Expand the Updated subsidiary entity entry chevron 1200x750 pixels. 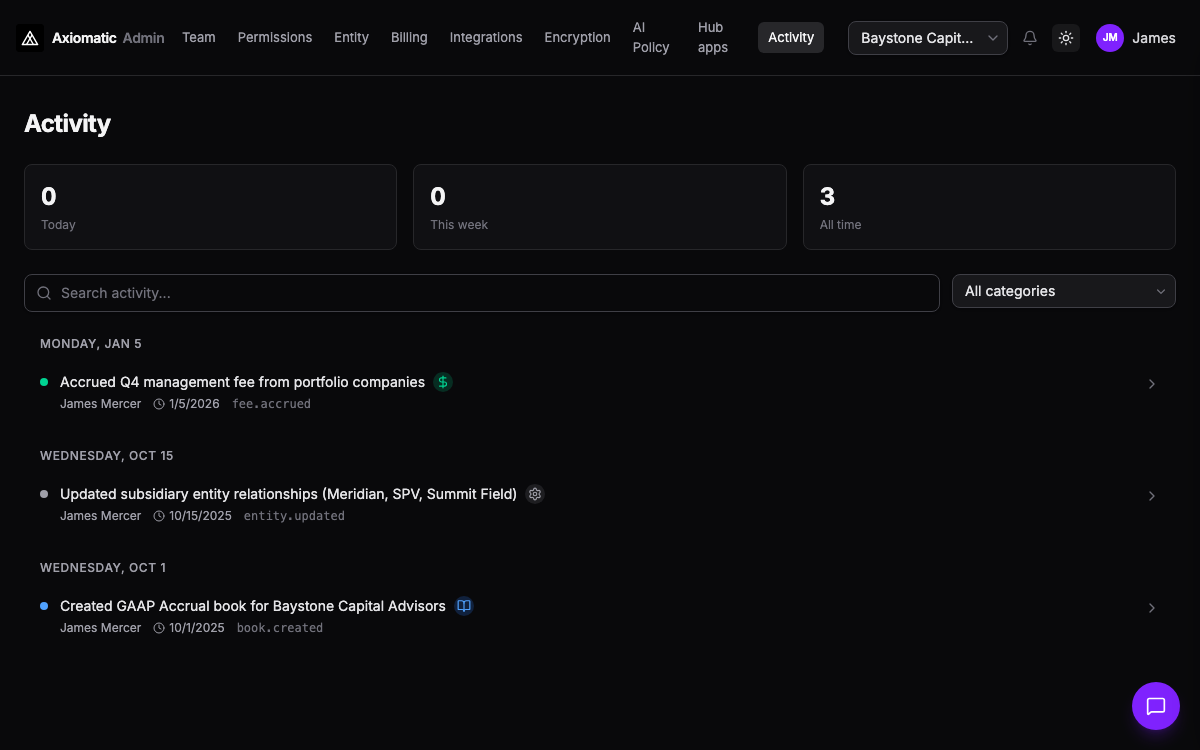[x=1151, y=496]
